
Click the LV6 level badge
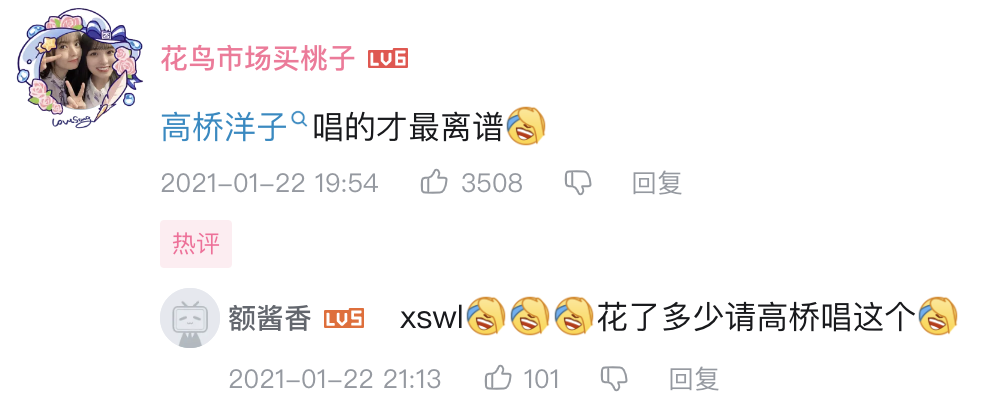click(388, 59)
